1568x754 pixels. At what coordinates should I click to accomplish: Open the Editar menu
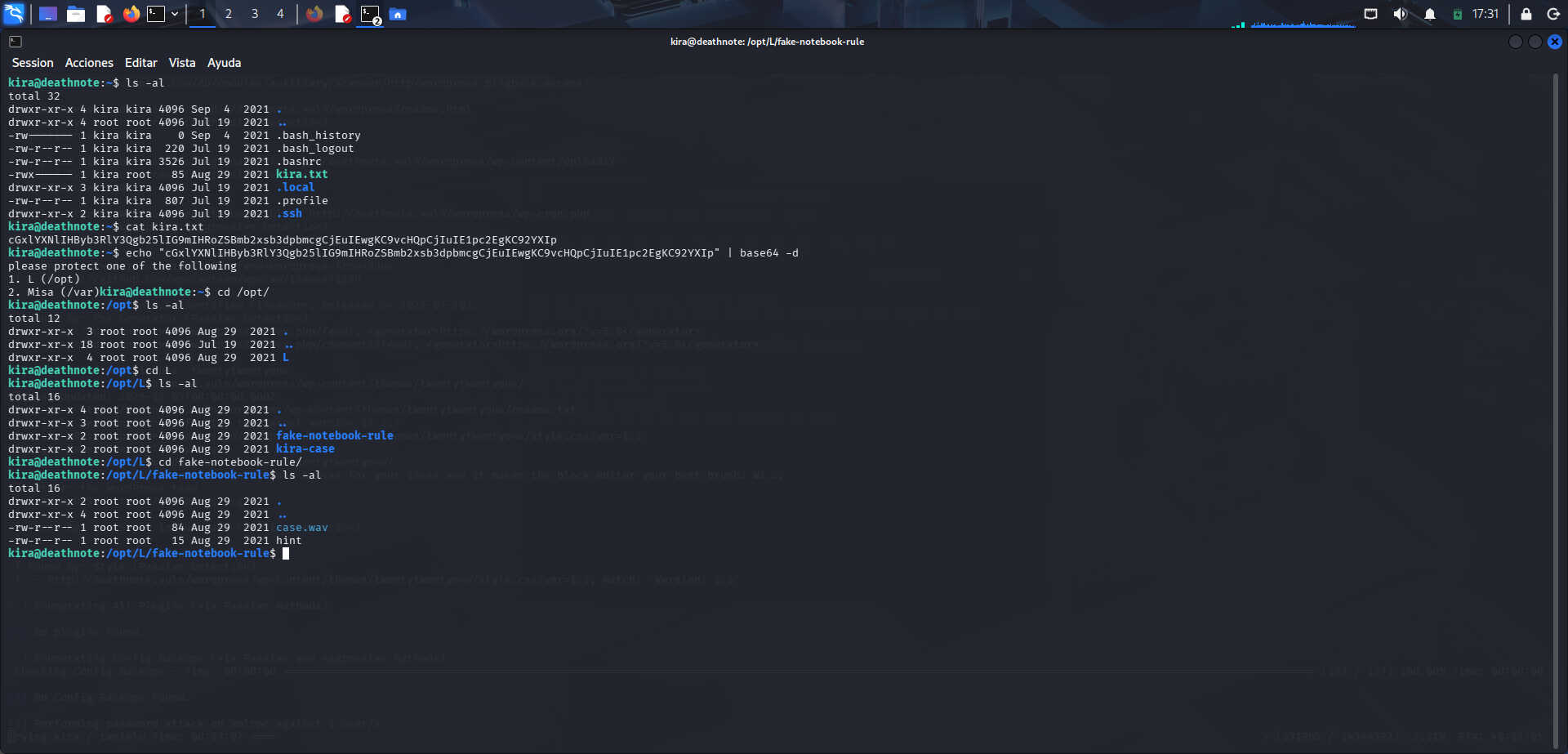point(140,63)
